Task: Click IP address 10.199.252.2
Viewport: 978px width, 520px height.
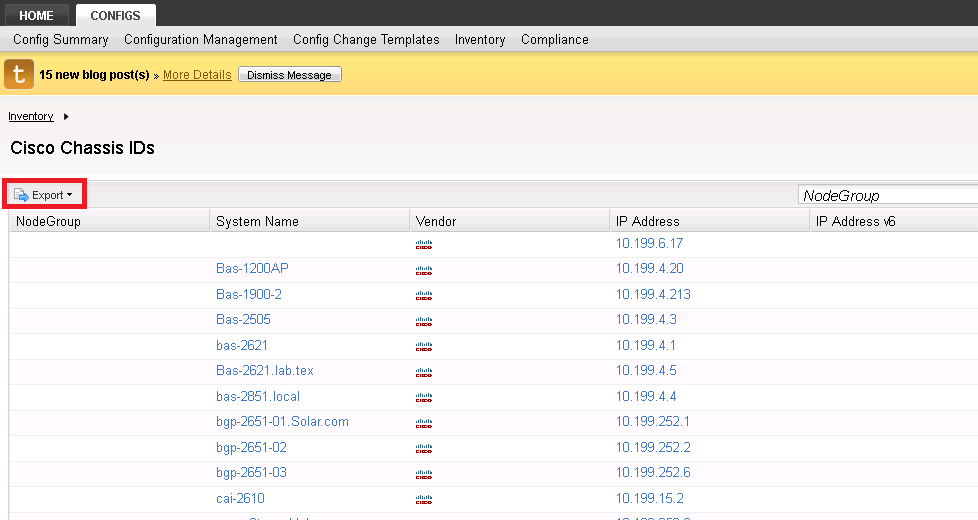Action: click(x=653, y=448)
